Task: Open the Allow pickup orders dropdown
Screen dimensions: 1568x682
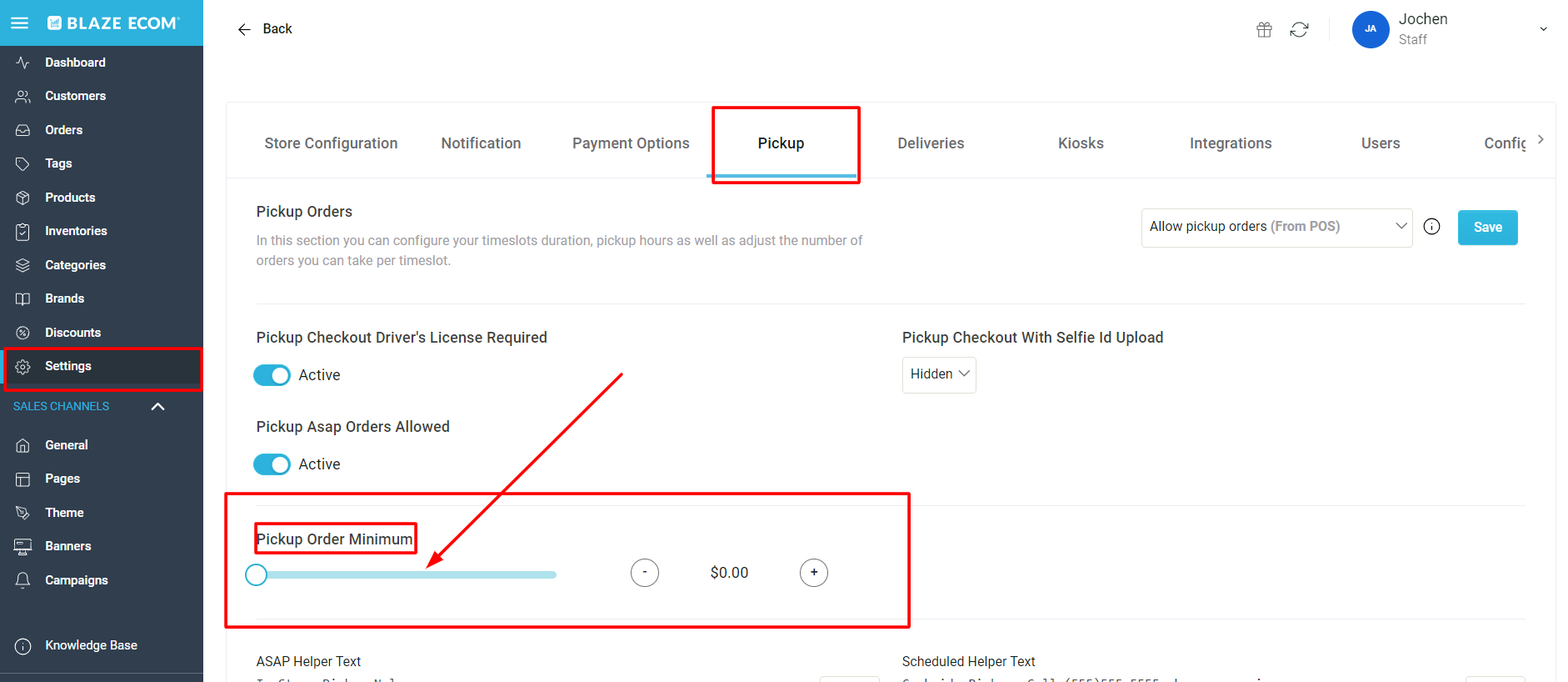Action: point(1276,226)
